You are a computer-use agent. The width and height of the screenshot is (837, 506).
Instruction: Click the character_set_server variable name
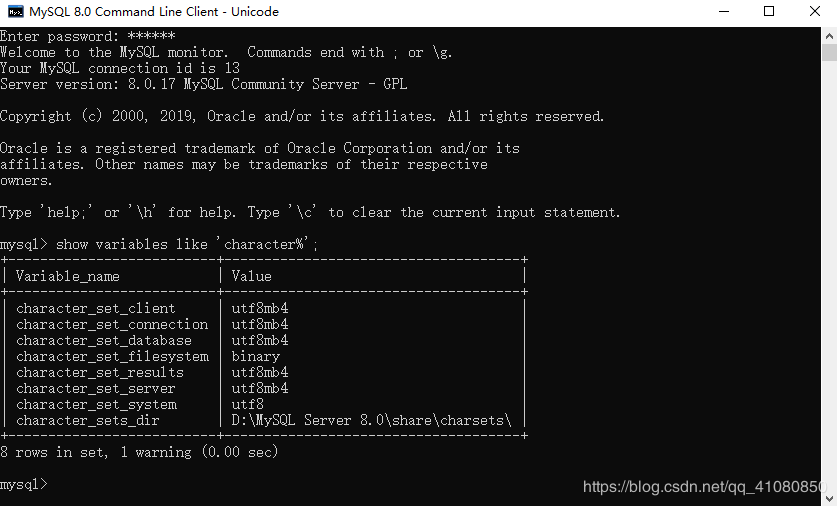point(96,388)
